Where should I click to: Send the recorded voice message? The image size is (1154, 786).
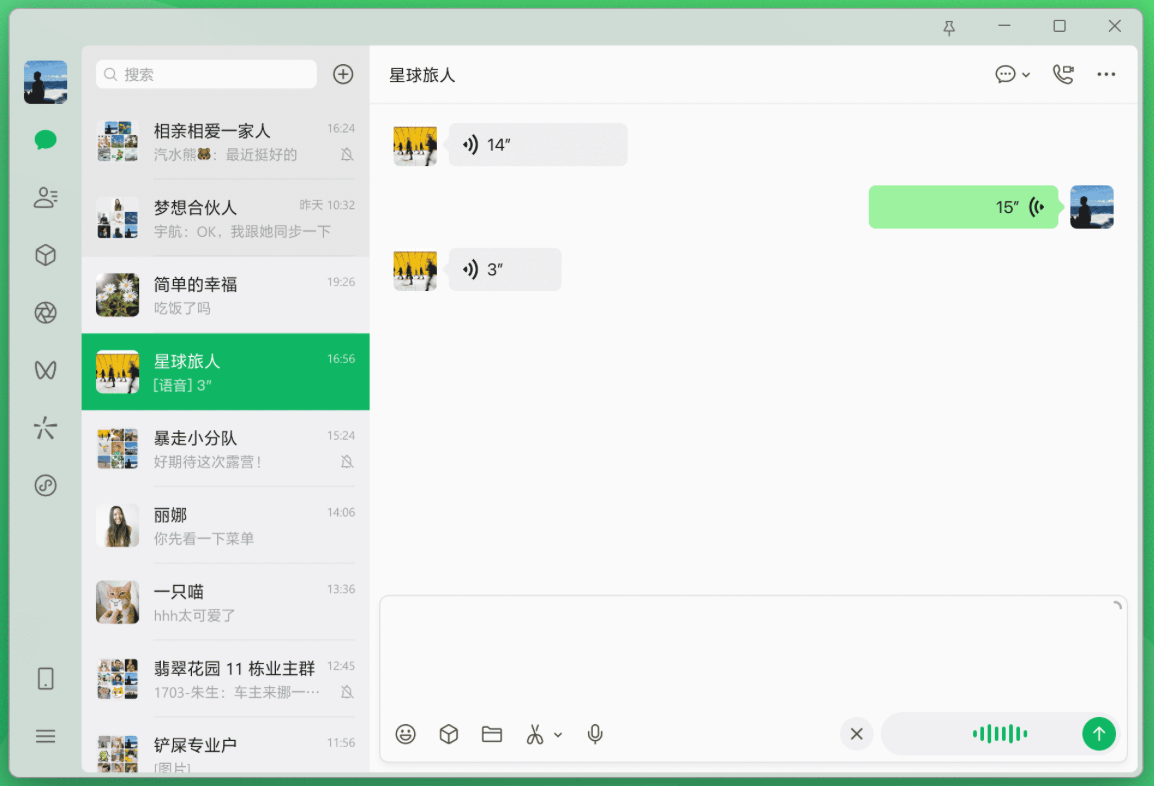(x=1099, y=734)
